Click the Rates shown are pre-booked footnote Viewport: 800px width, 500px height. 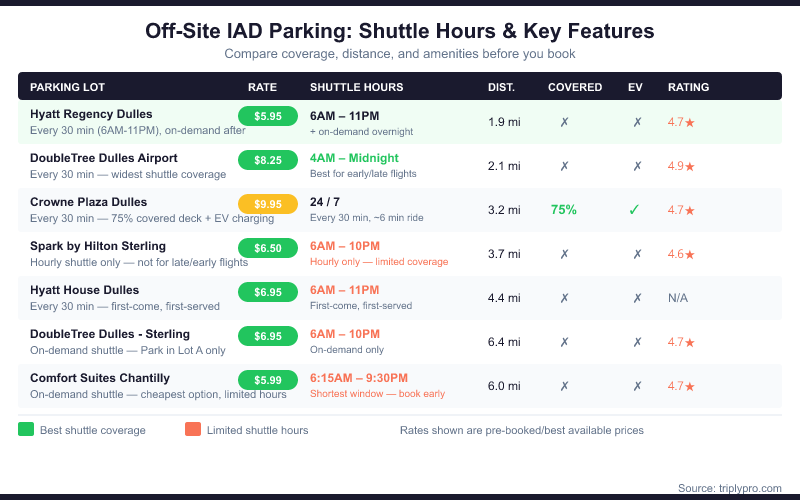point(521,430)
